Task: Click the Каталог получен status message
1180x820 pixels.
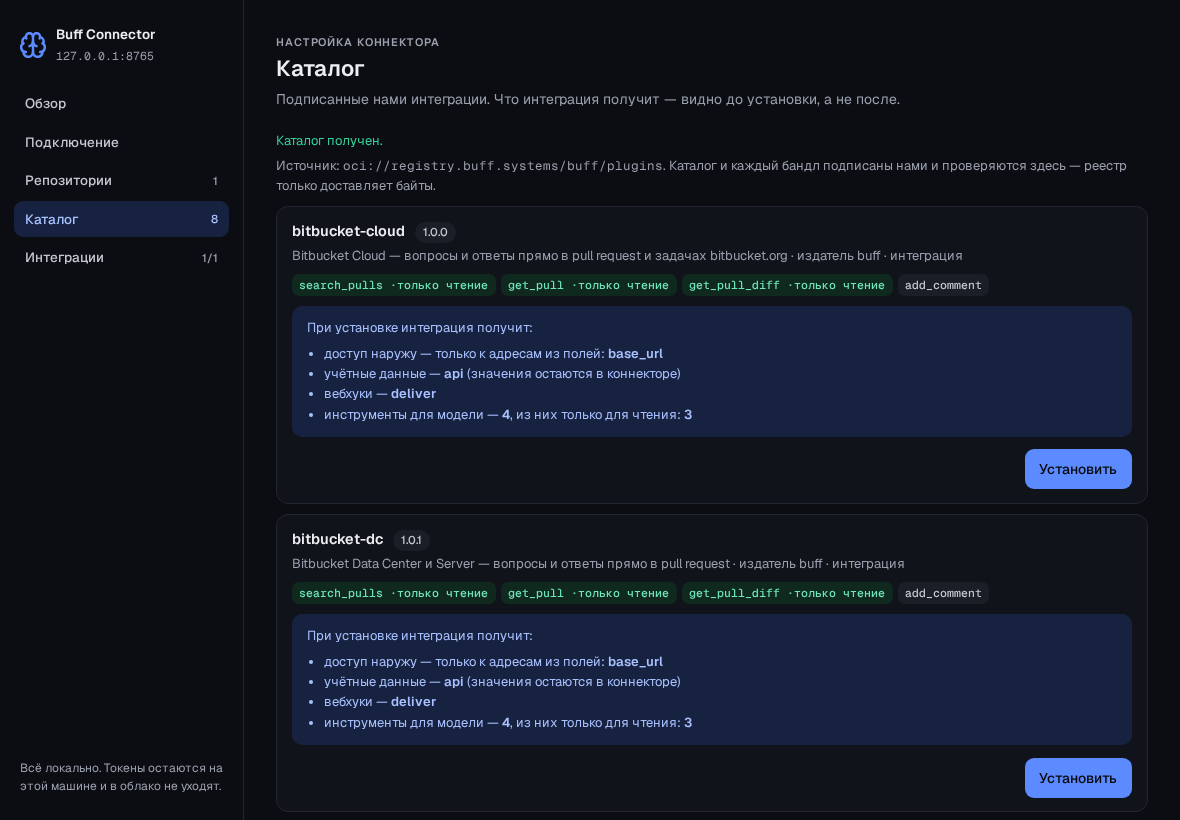Action: [x=329, y=141]
